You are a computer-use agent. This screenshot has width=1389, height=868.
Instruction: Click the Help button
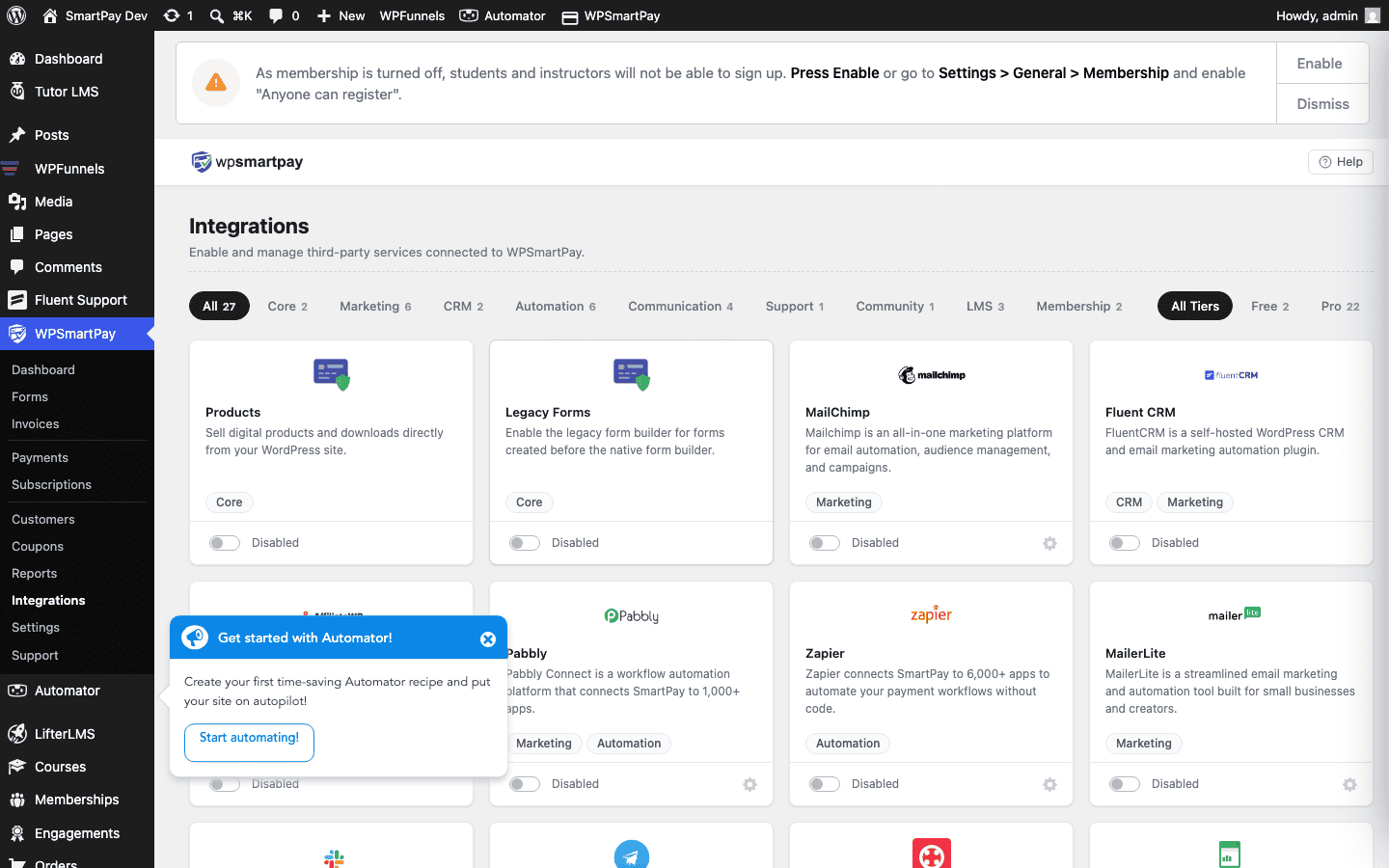pos(1341,162)
